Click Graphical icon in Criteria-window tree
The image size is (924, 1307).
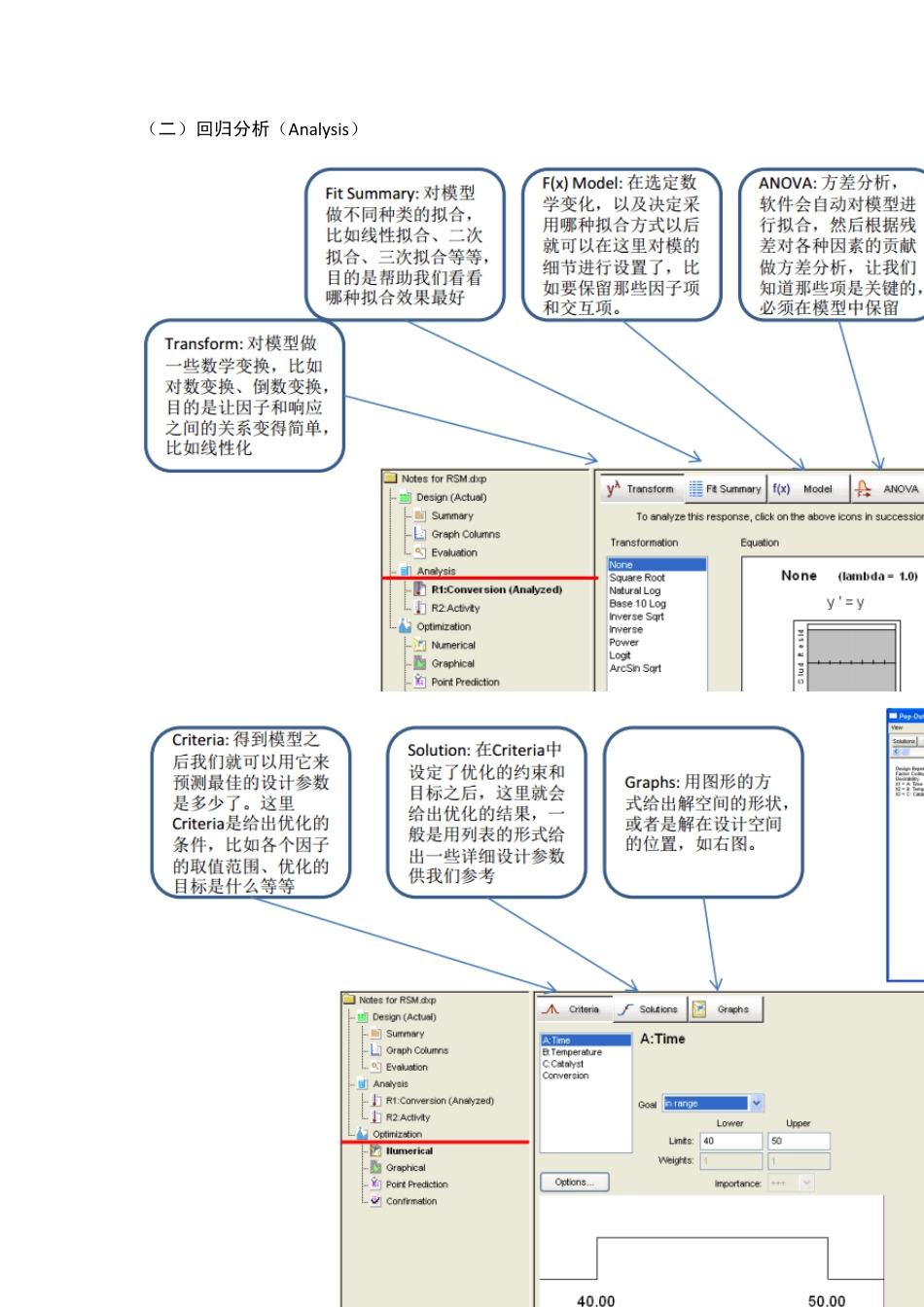pos(375,1167)
